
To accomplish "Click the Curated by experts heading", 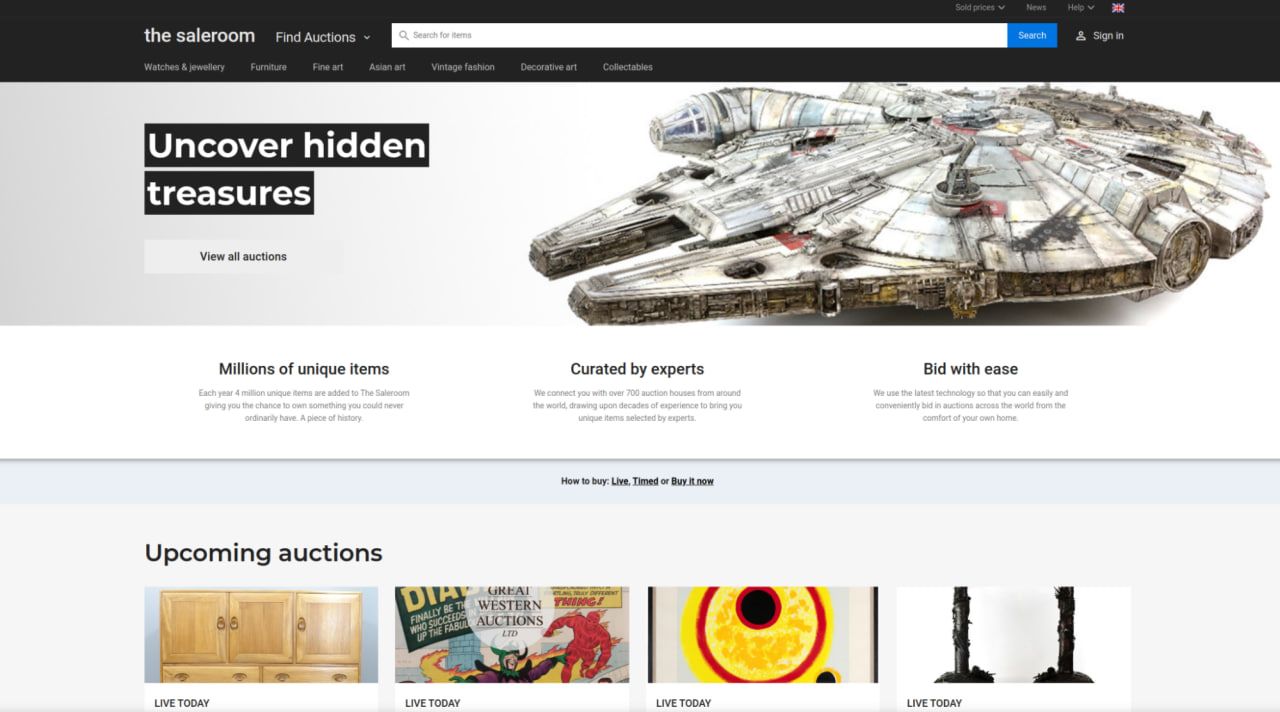I will click(x=637, y=369).
